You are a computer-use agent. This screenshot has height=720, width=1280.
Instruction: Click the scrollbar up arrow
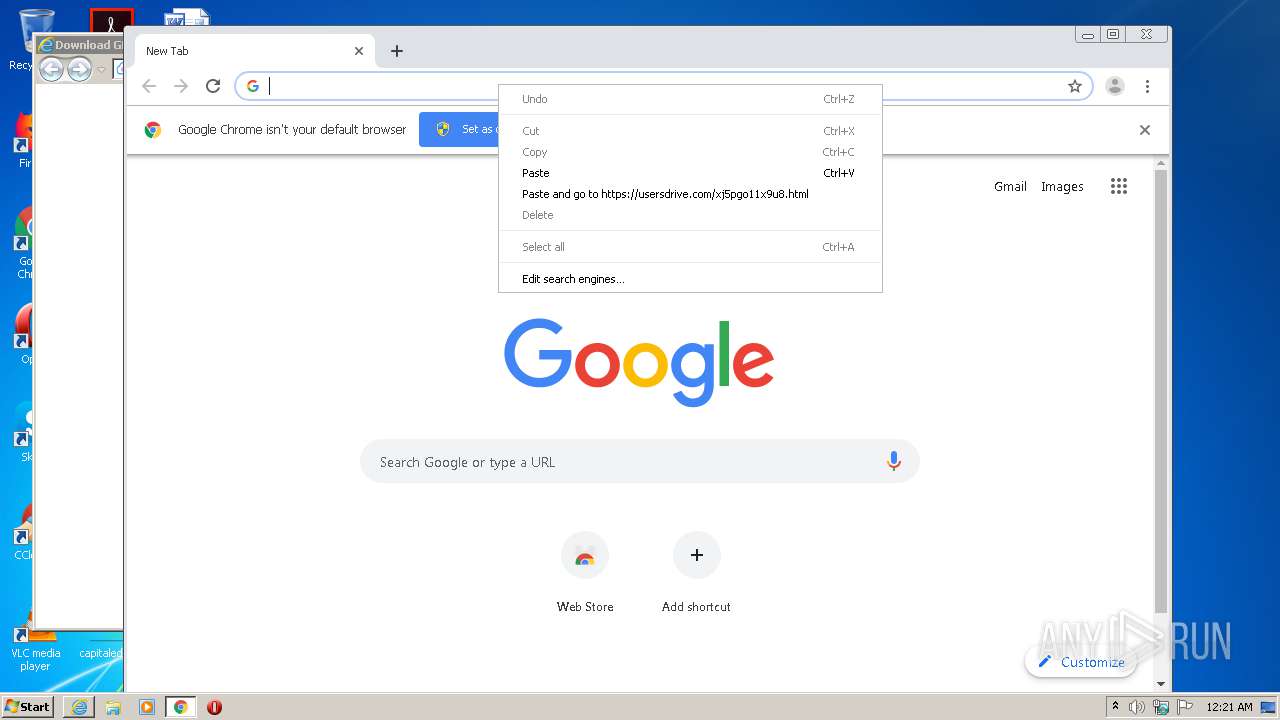point(1161,163)
